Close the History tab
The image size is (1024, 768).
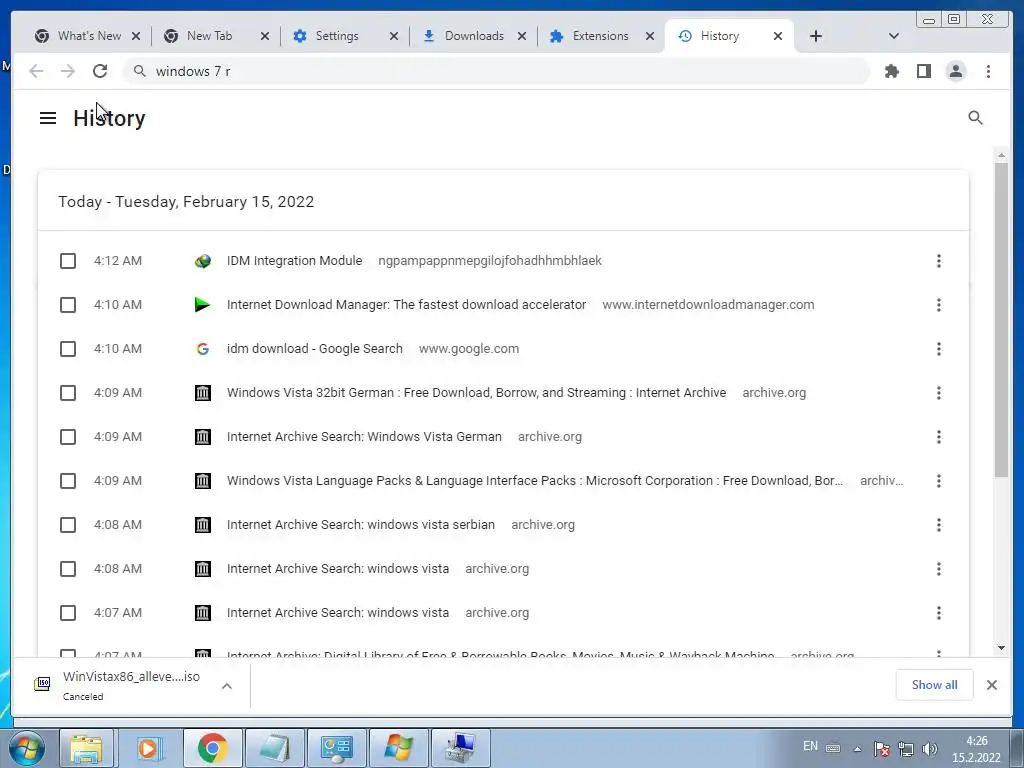[777, 36]
